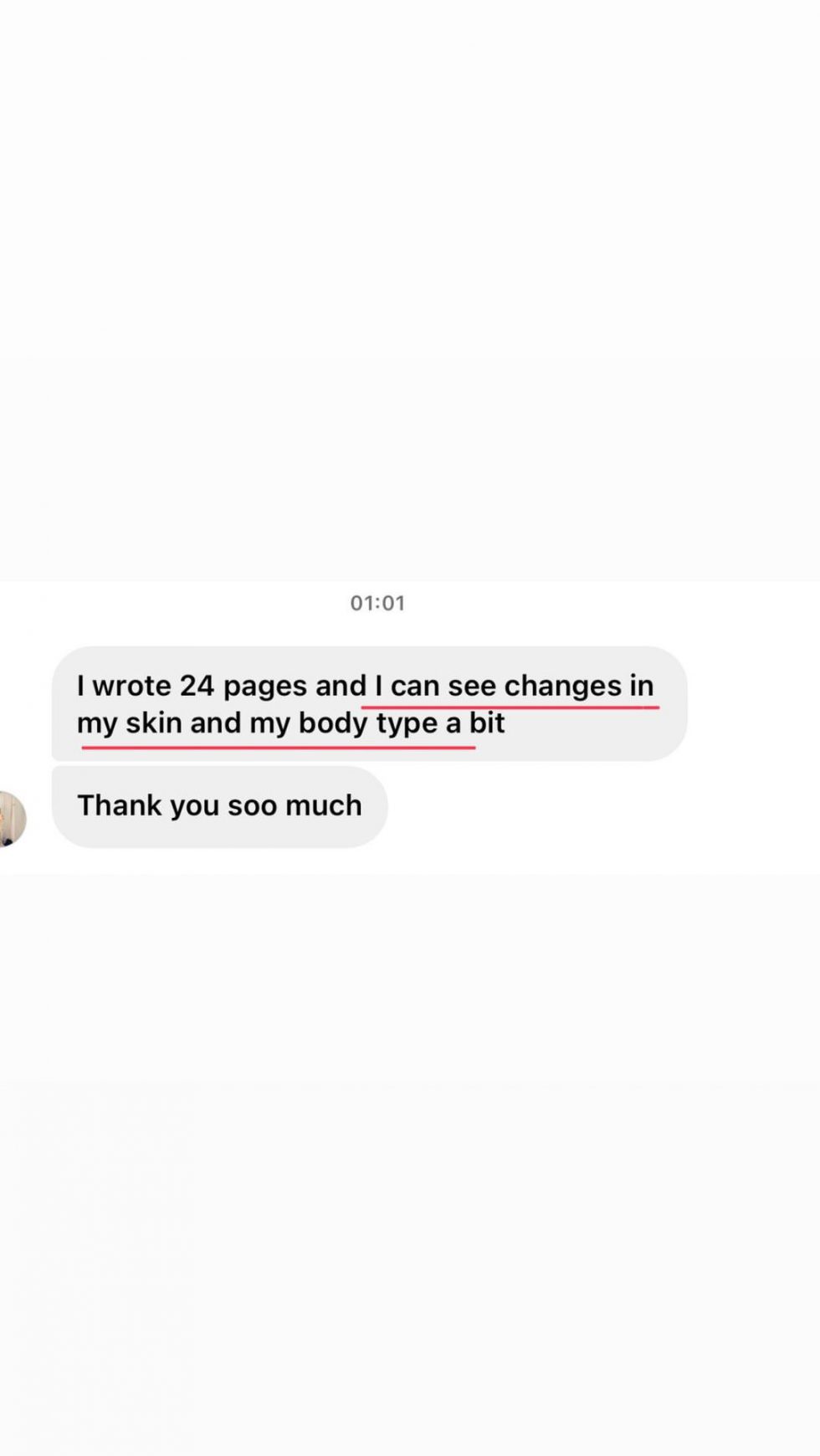Click the number "24" in the message
Viewport: 820px width, 1456px height.
coord(197,686)
